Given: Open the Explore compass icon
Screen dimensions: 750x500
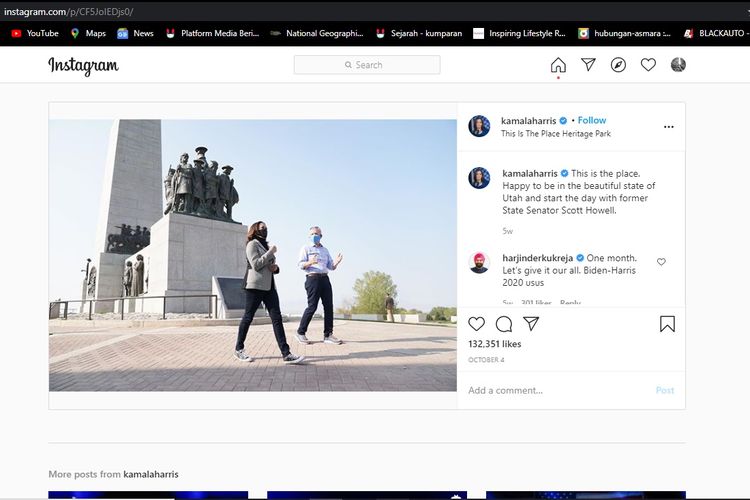Looking at the screenshot, I should click(618, 65).
